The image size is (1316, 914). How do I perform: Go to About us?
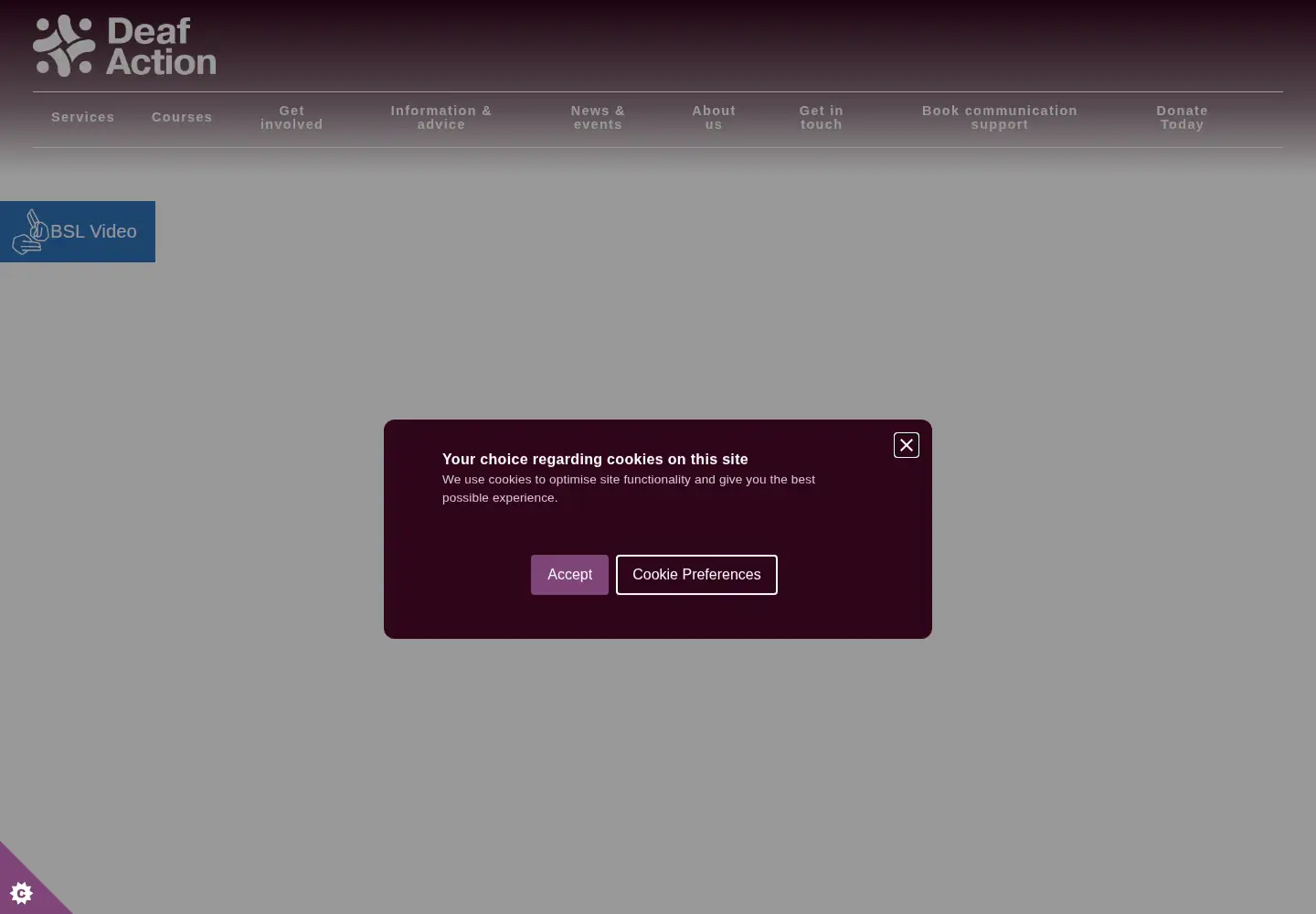pos(714,117)
